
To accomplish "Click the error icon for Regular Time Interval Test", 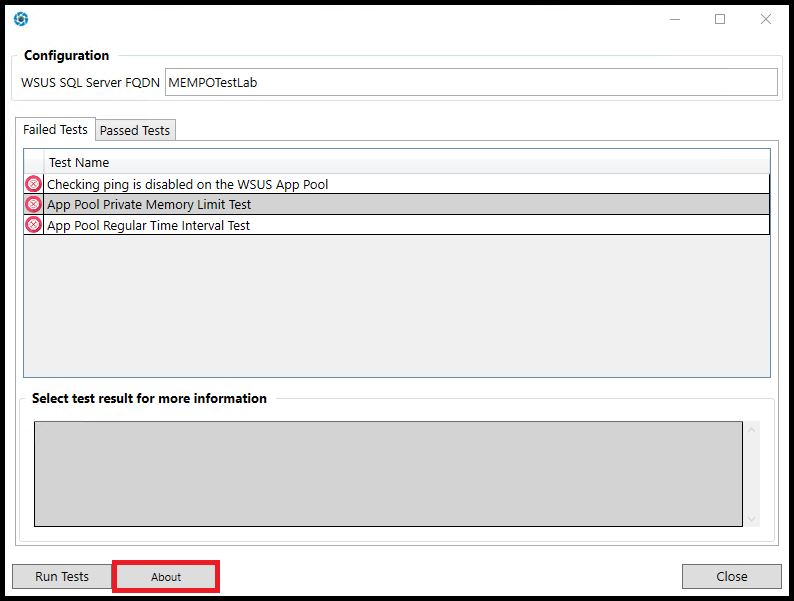I will [x=33, y=225].
